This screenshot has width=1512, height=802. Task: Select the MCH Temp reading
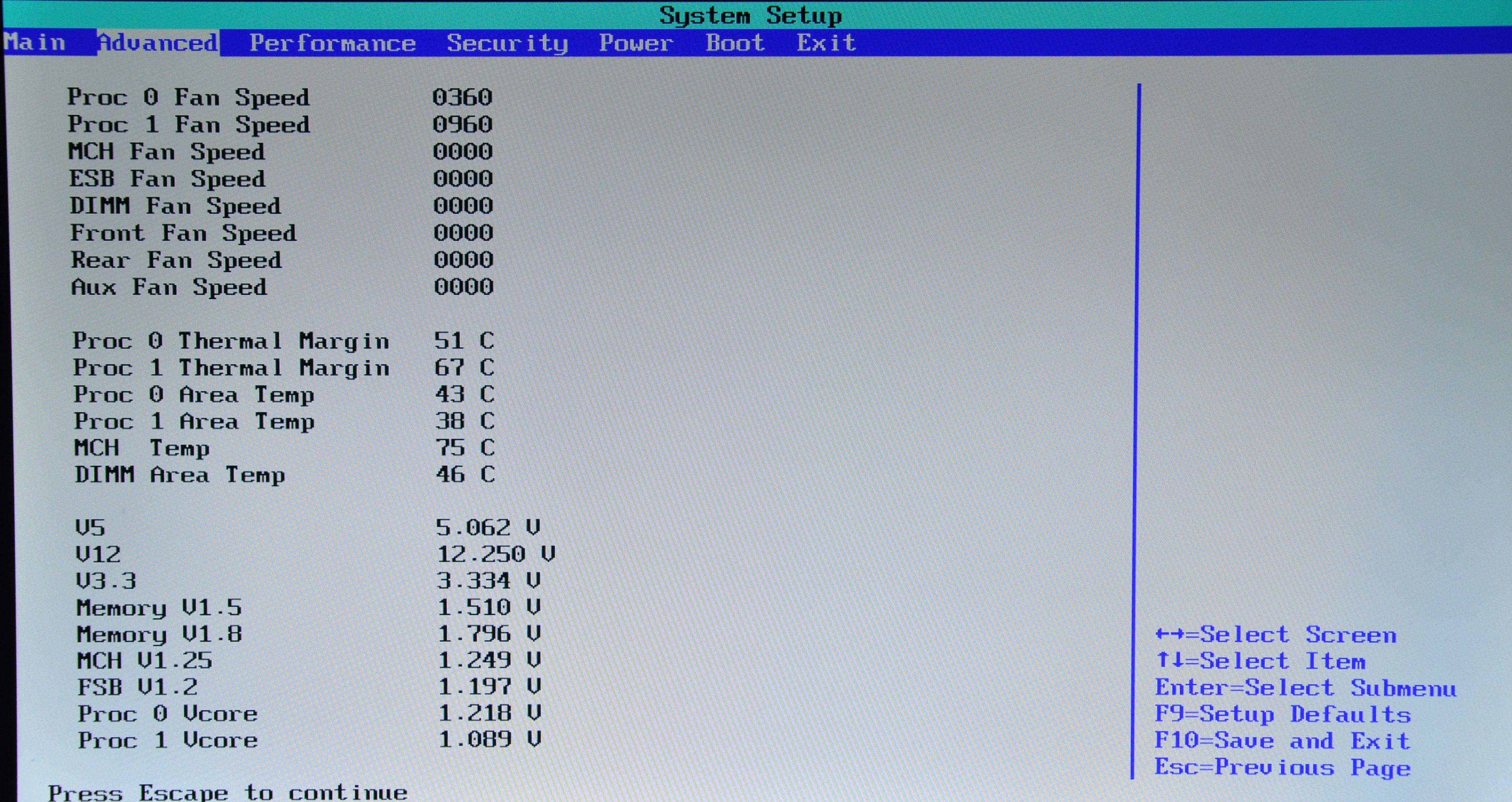pos(464,447)
